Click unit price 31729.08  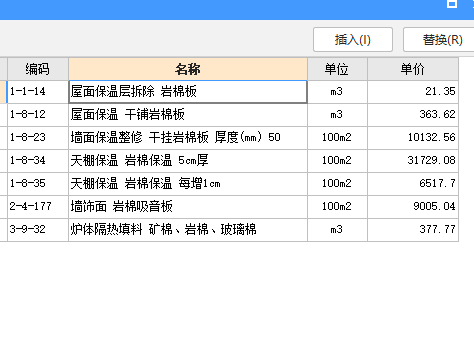point(413,161)
